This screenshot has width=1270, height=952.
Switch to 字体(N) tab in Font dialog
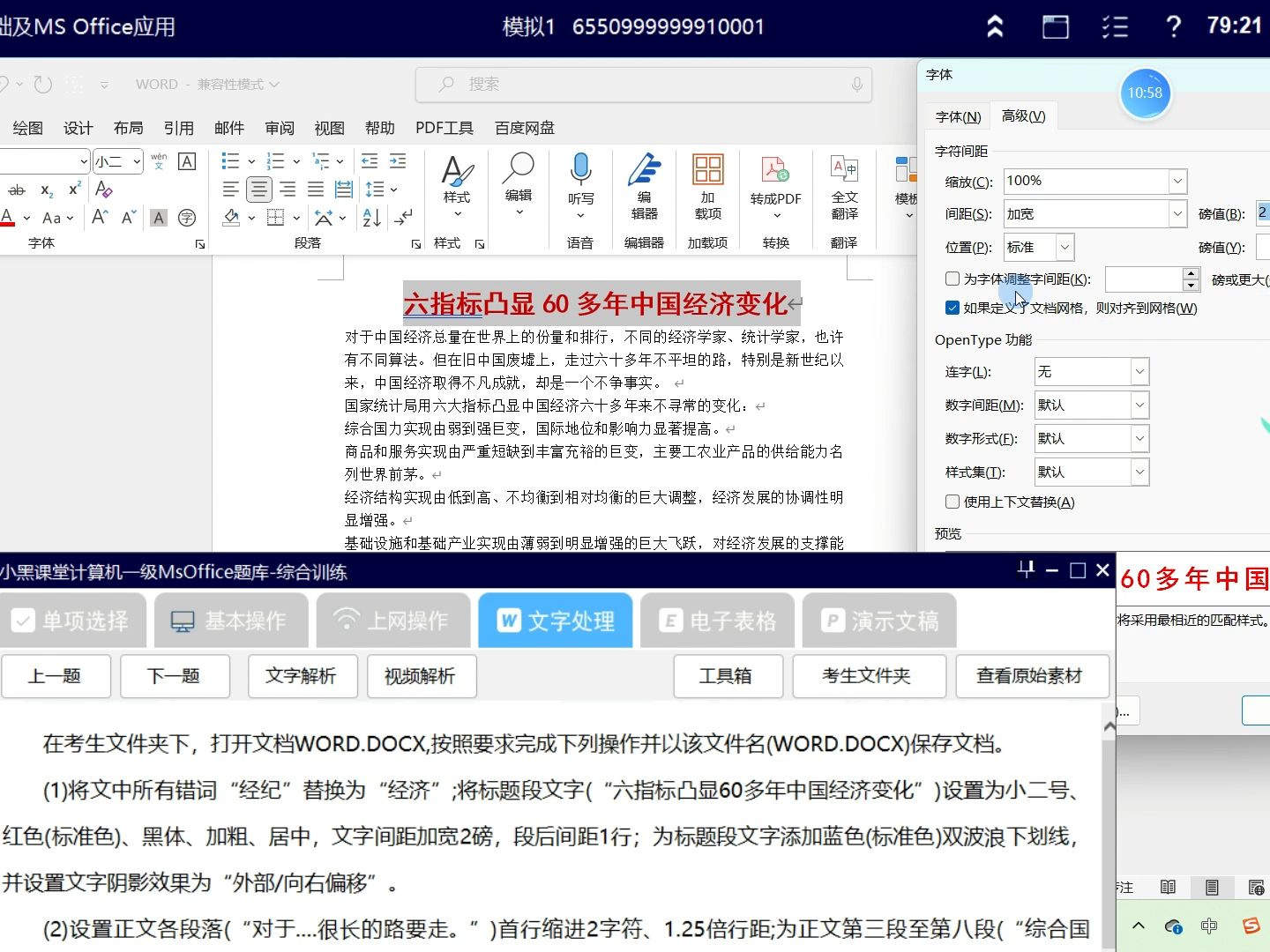pyautogui.click(x=958, y=116)
